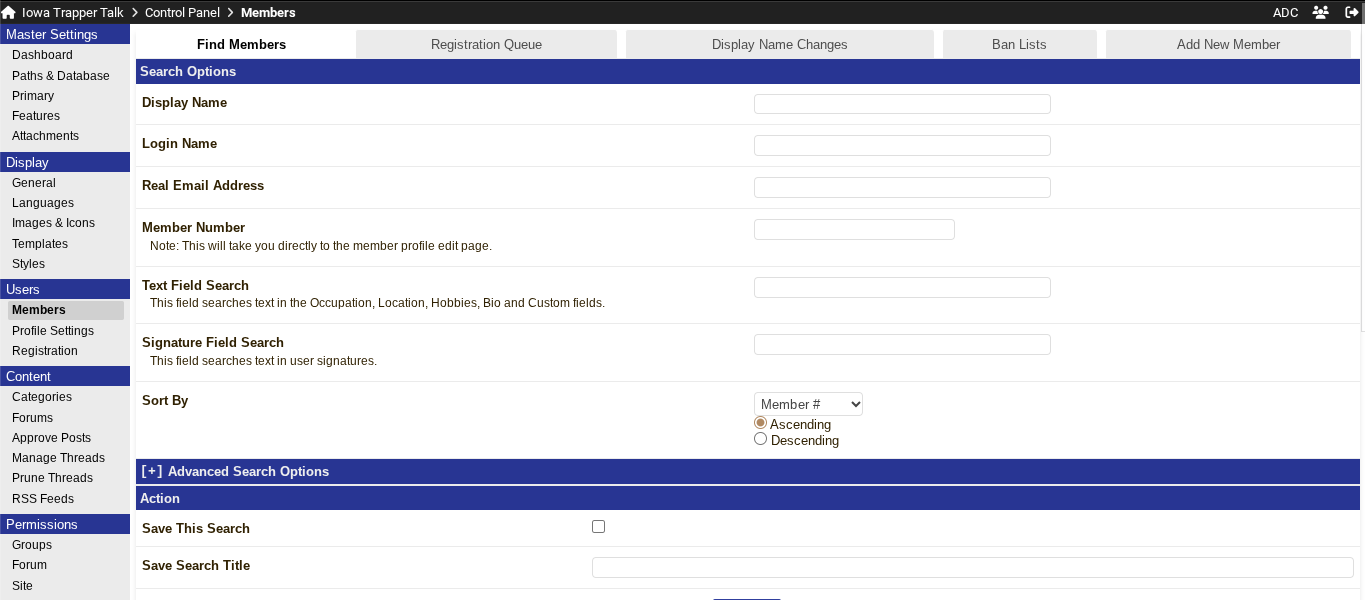This screenshot has width=1365, height=600.
Task: Go to Paths & Database settings
Action: (x=61, y=76)
